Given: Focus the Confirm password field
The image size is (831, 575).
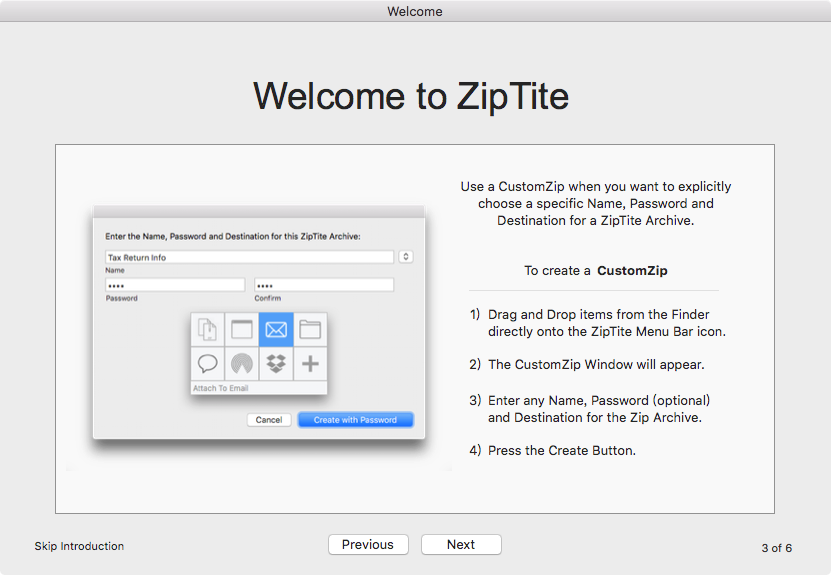Looking at the screenshot, I should 324,285.
